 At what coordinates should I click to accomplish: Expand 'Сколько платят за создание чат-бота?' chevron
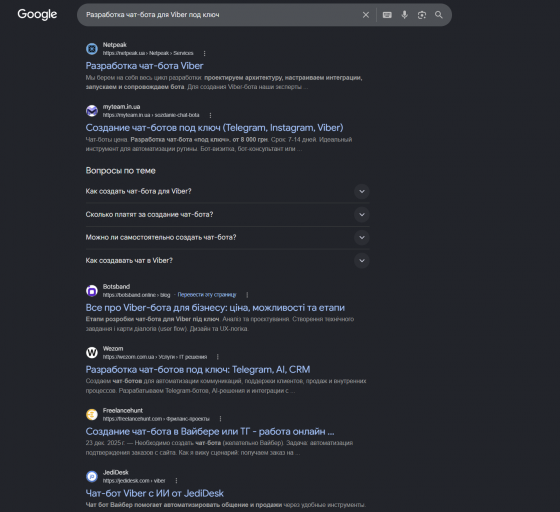click(362, 215)
